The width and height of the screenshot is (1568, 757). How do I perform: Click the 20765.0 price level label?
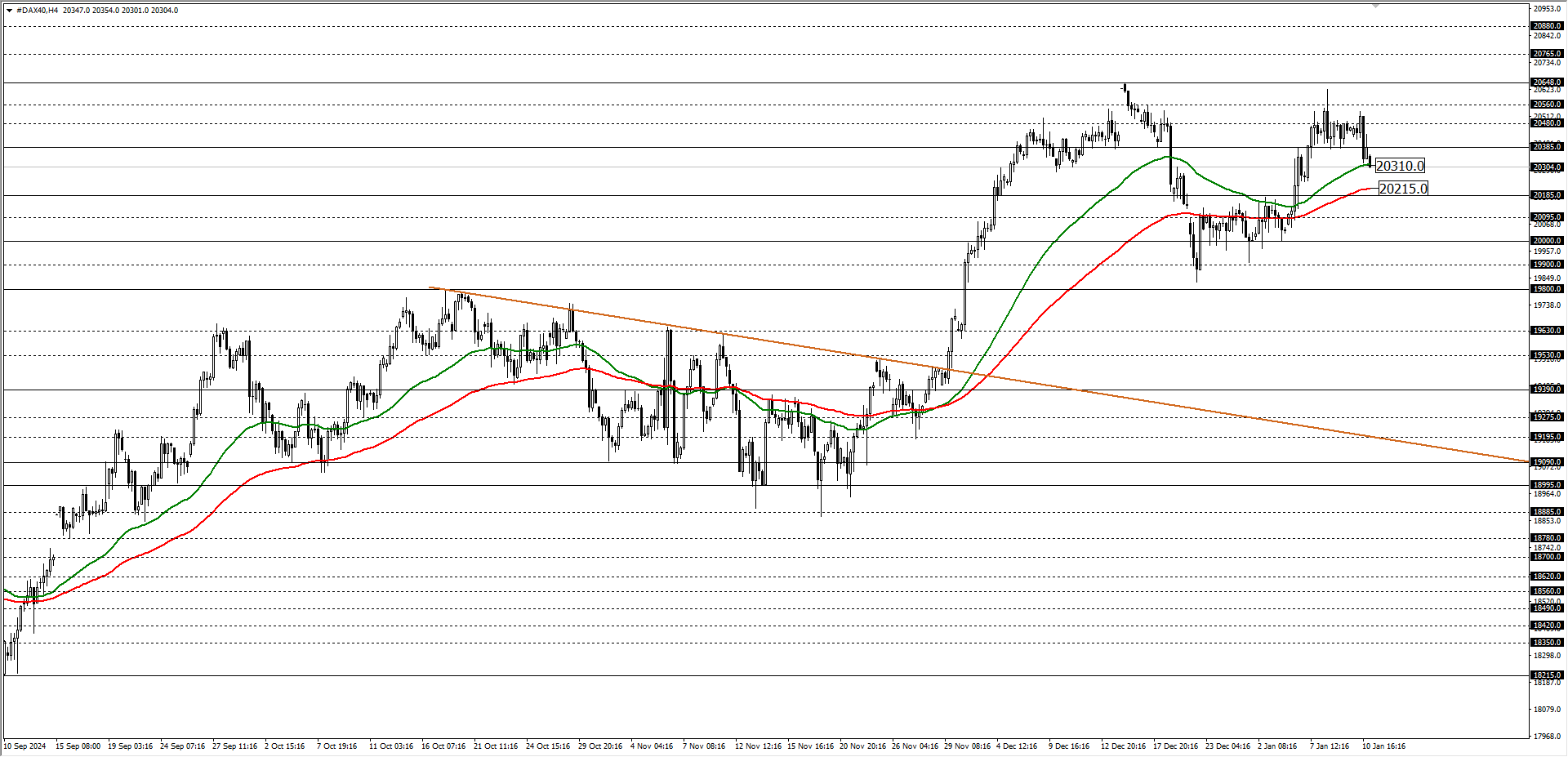pyautogui.click(x=1547, y=54)
